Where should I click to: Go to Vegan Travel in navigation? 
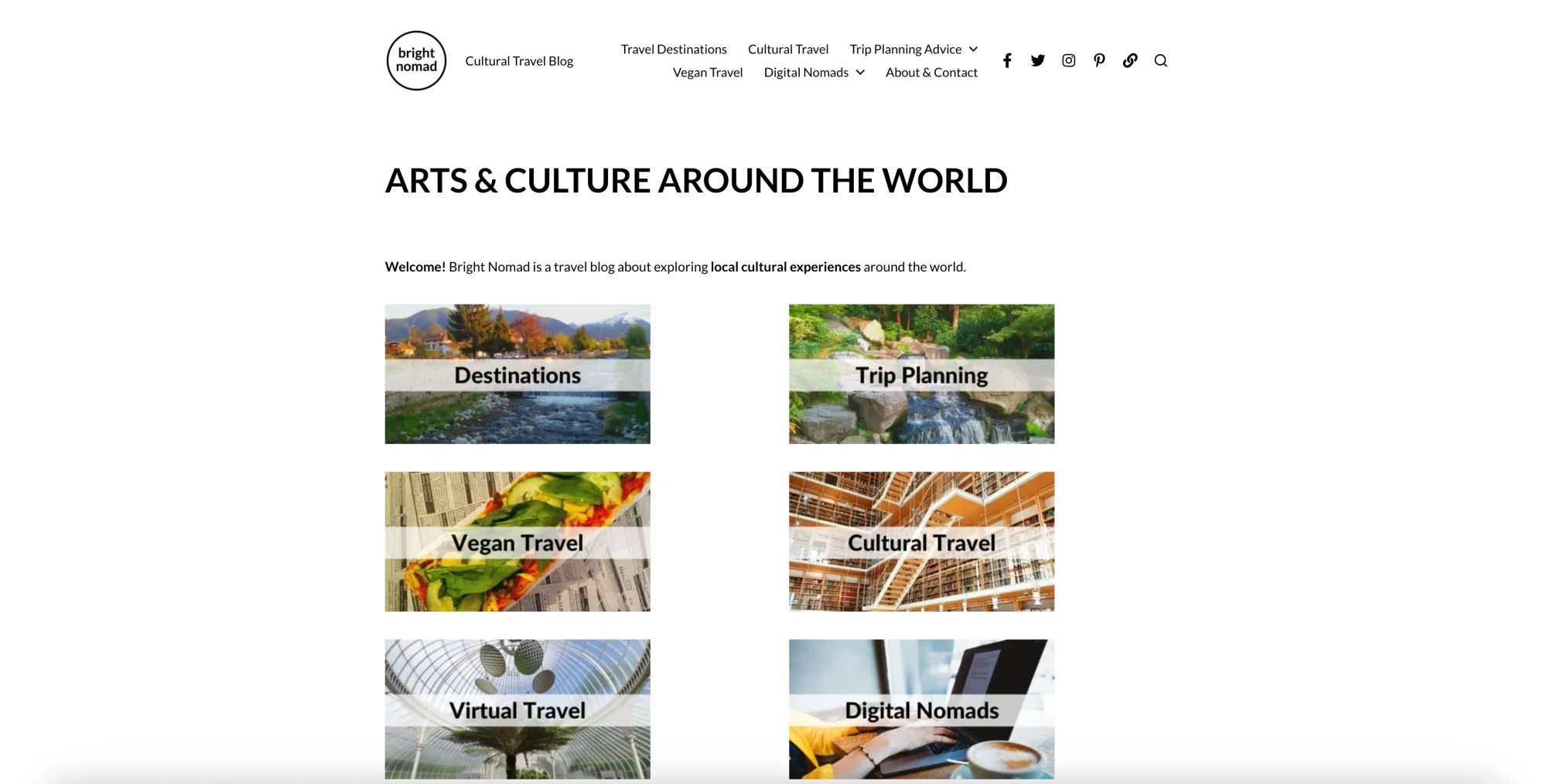point(707,72)
